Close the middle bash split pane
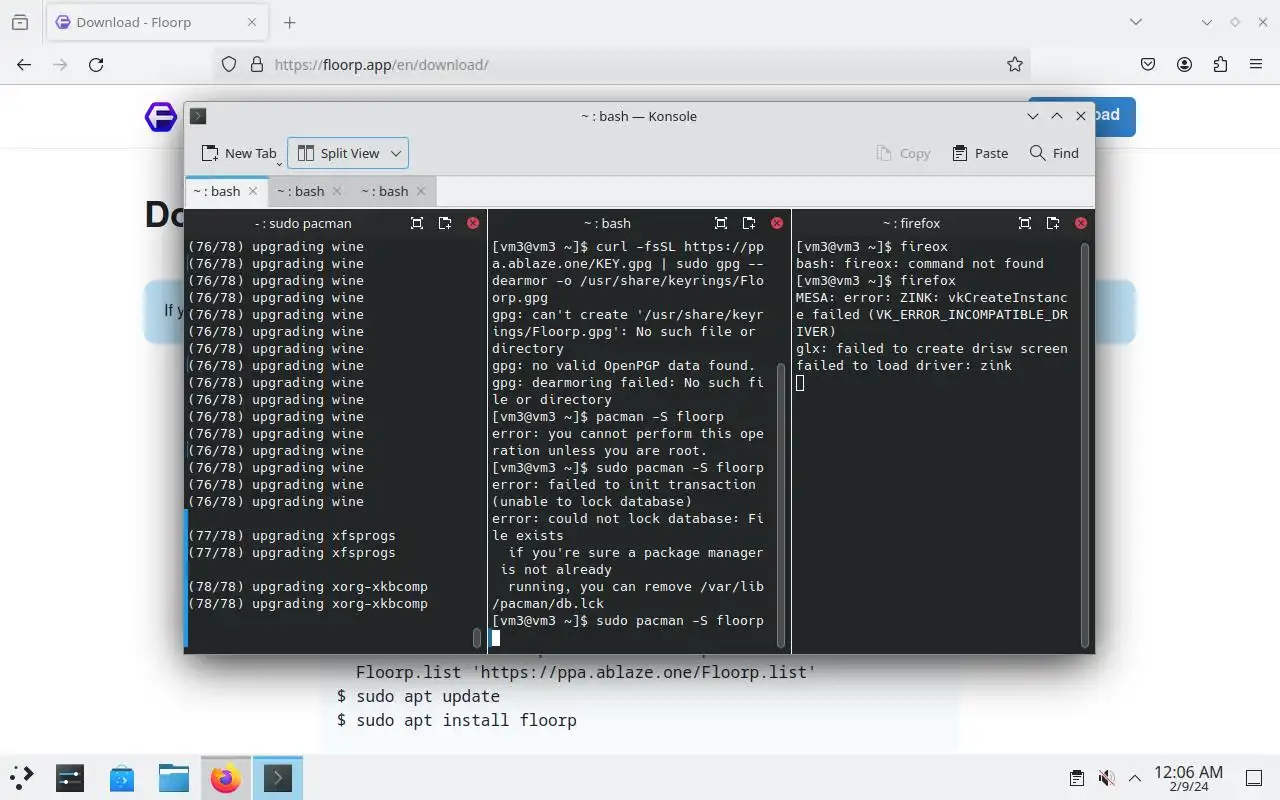Viewport: 1280px width, 800px height. tap(777, 223)
